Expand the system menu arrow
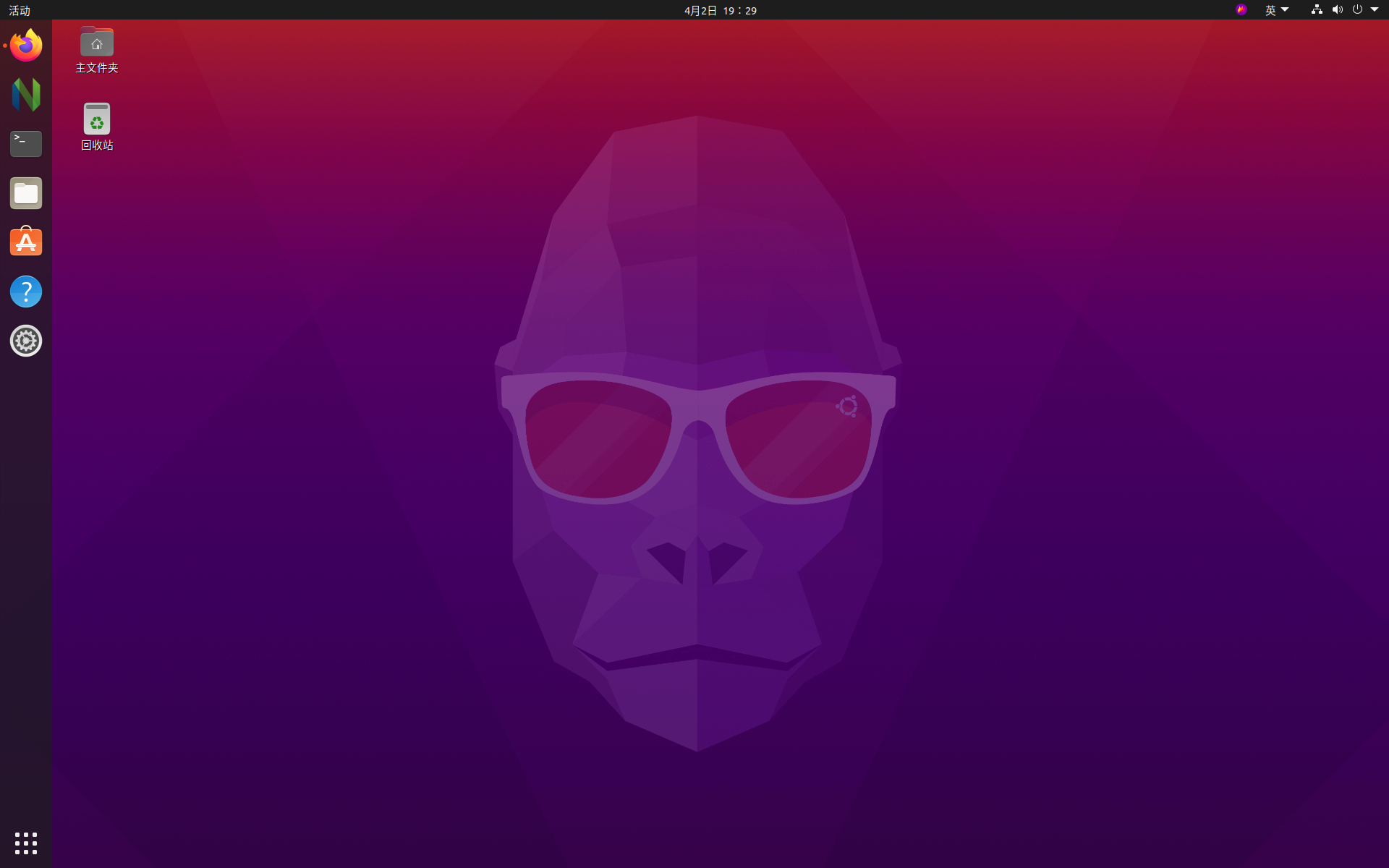The width and height of the screenshot is (1389, 868). [1375, 10]
